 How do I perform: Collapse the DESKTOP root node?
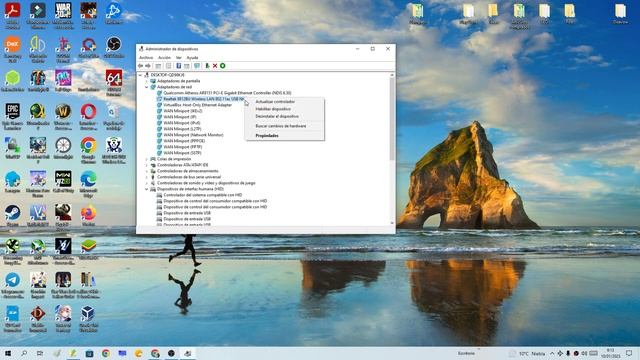coord(140,75)
